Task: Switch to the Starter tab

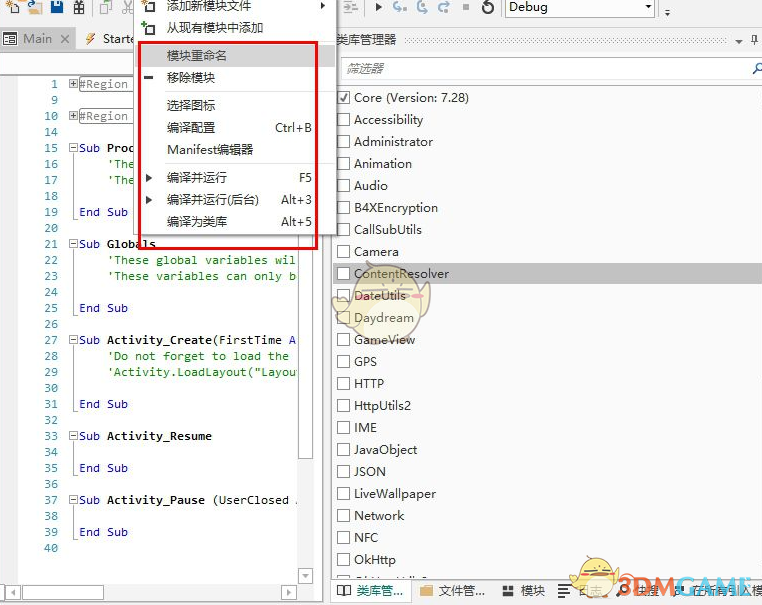Action: [x=109, y=39]
